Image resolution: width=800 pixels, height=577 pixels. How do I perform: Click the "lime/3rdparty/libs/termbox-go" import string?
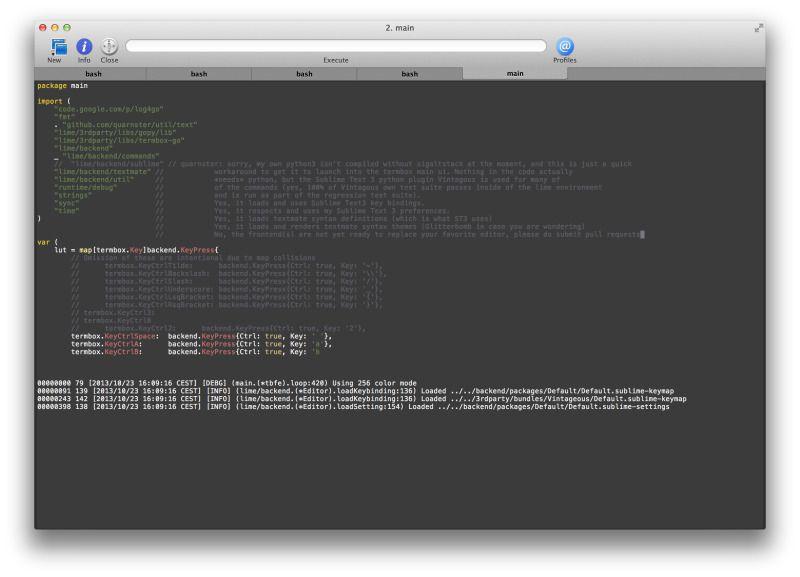119,140
